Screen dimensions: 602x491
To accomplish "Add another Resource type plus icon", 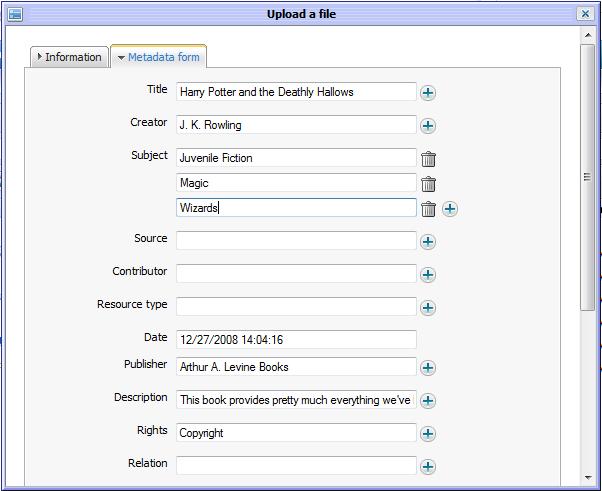I will [x=428, y=307].
